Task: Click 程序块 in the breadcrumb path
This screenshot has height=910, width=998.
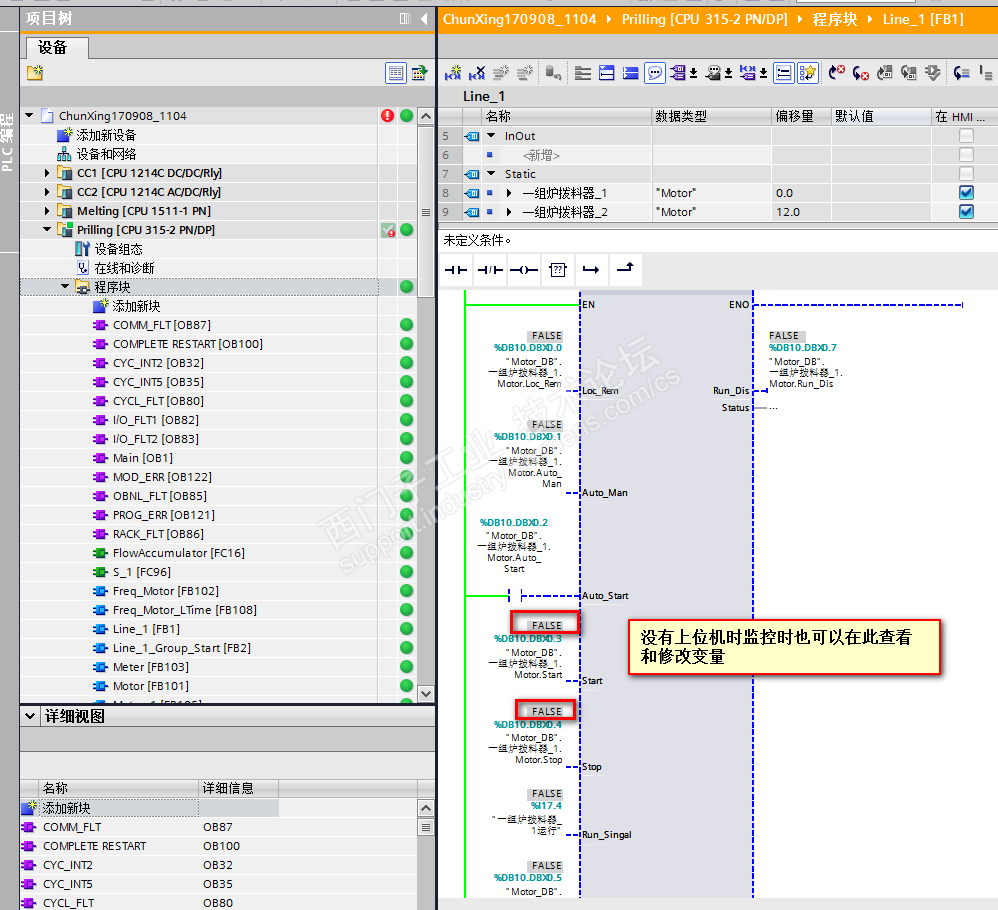Action: point(835,19)
